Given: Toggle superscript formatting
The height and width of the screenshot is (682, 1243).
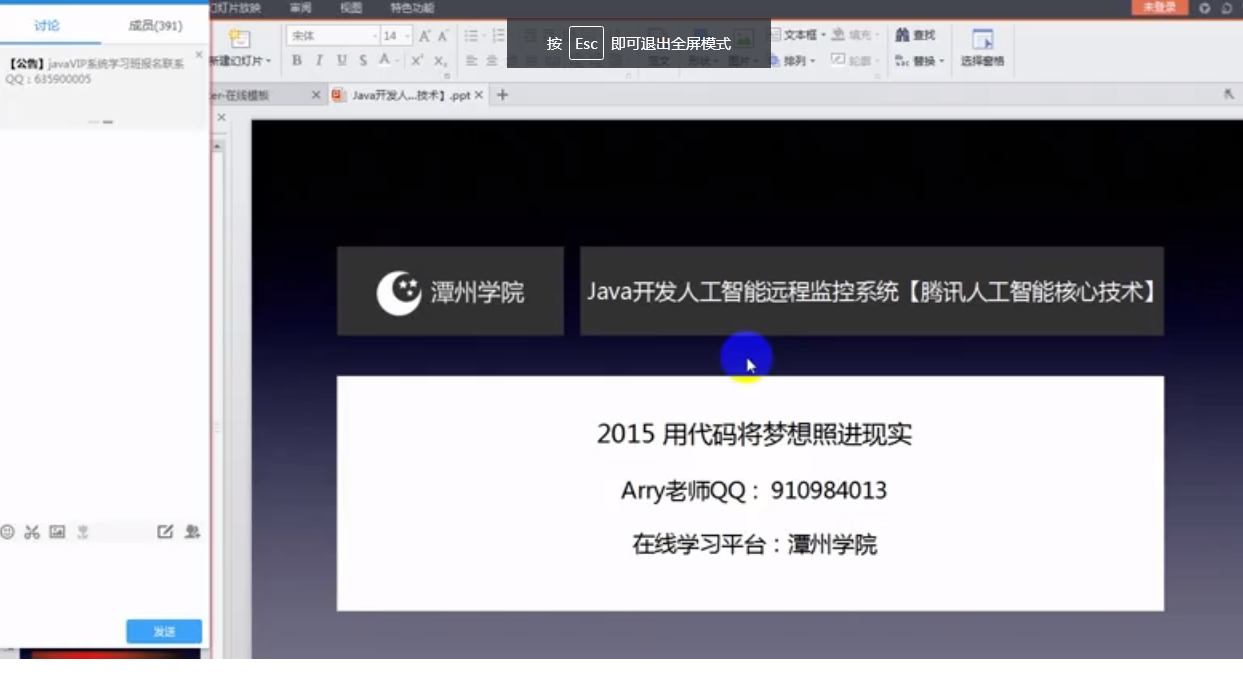Looking at the screenshot, I should coord(418,61).
